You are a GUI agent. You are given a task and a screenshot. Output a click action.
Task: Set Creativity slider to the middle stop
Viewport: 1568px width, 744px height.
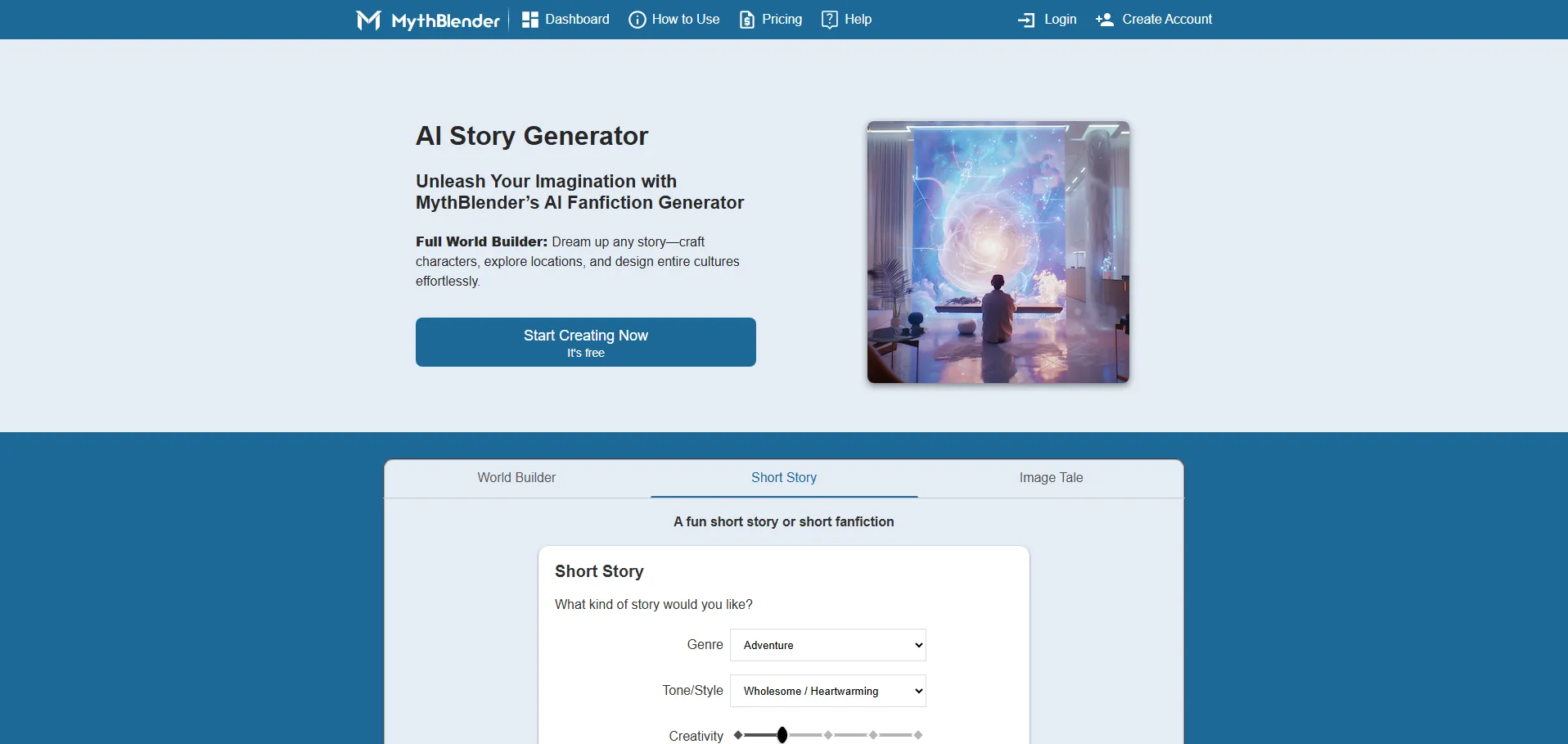pos(828,735)
